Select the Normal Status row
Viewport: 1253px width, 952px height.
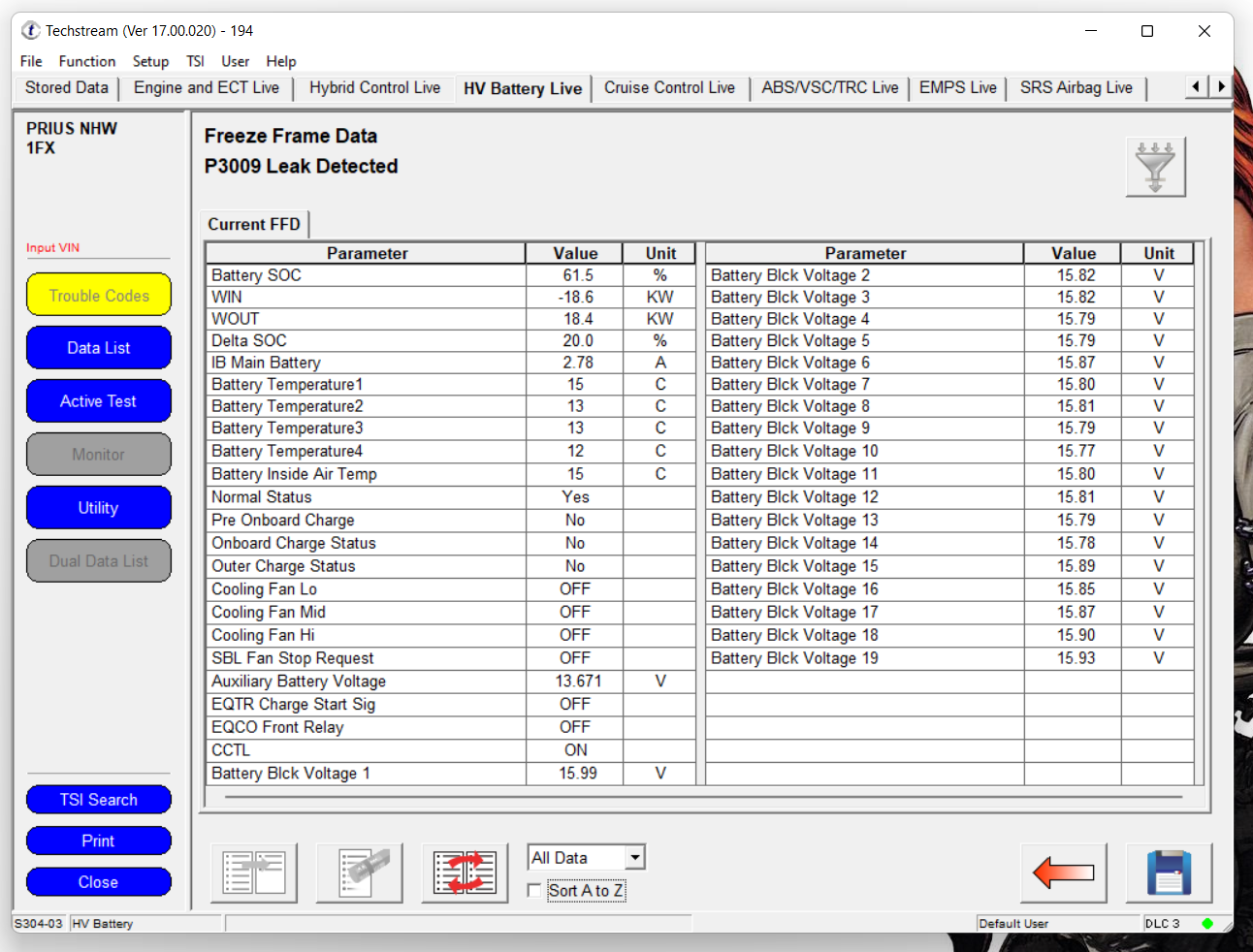[451, 497]
